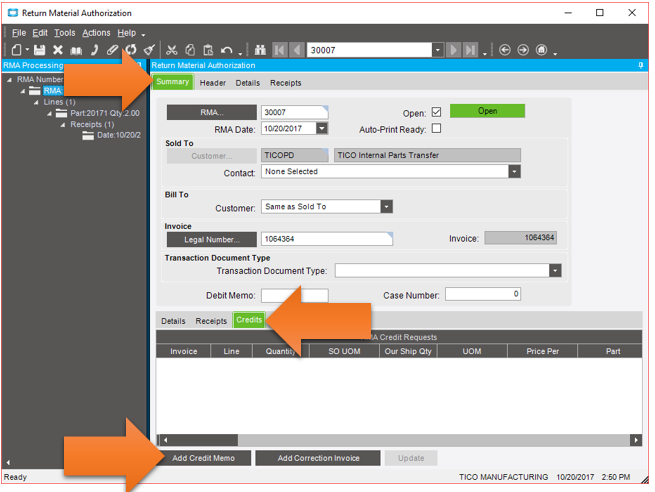
Task: Open the Edit menu
Action: pos(40,33)
